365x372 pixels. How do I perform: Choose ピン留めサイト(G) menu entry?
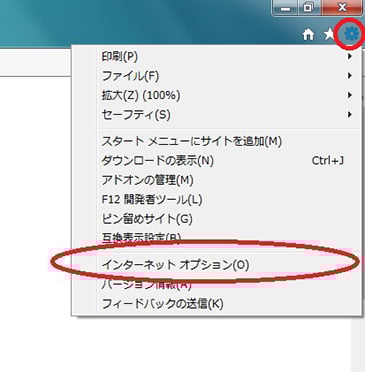pyautogui.click(x=217, y=219)
